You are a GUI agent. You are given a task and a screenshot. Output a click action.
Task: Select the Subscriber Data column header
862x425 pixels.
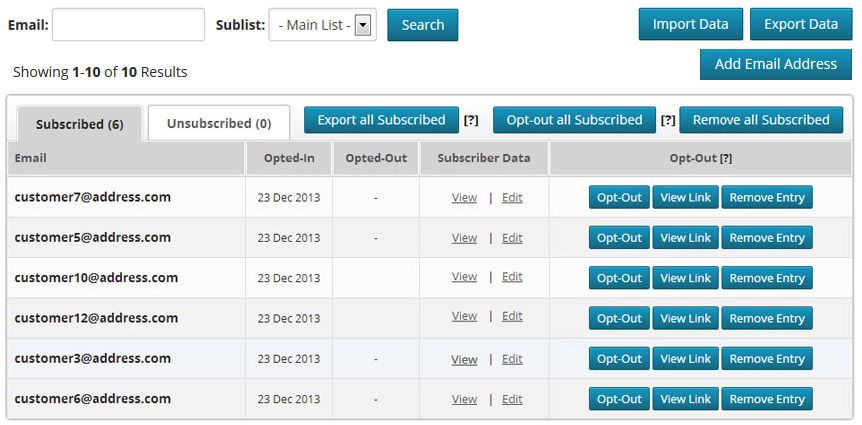(x=484, y=158)
